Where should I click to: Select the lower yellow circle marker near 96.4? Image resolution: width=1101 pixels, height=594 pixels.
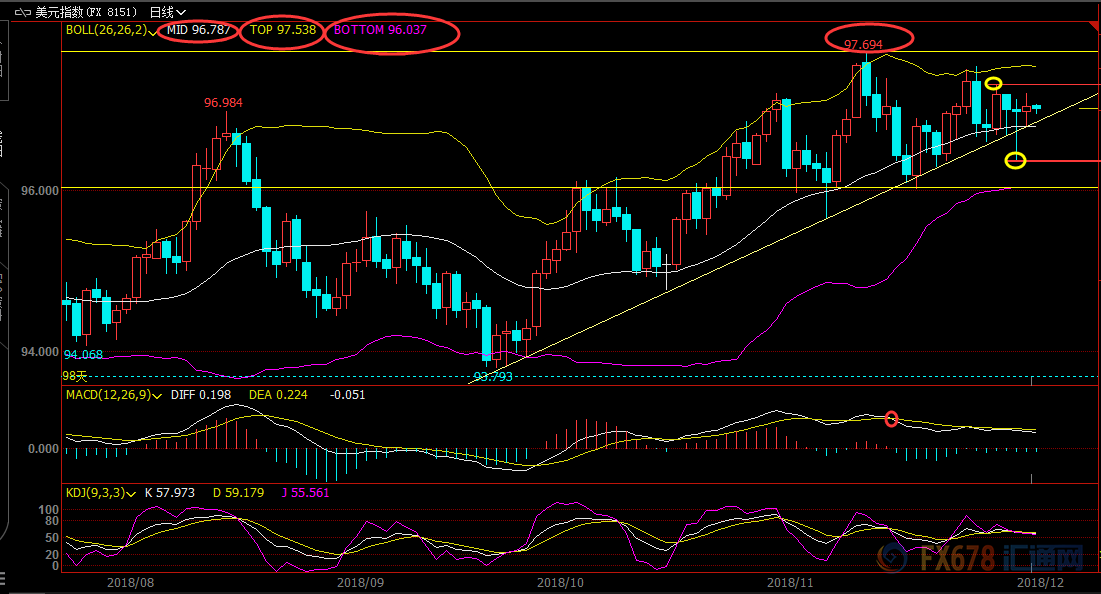[1016, 160]
